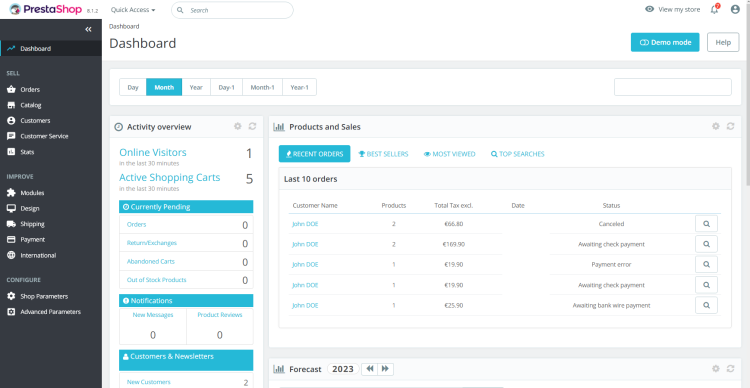View details of the Canceled order
The height and width of the screenshot is (388, 750).
tap(706, 224)
